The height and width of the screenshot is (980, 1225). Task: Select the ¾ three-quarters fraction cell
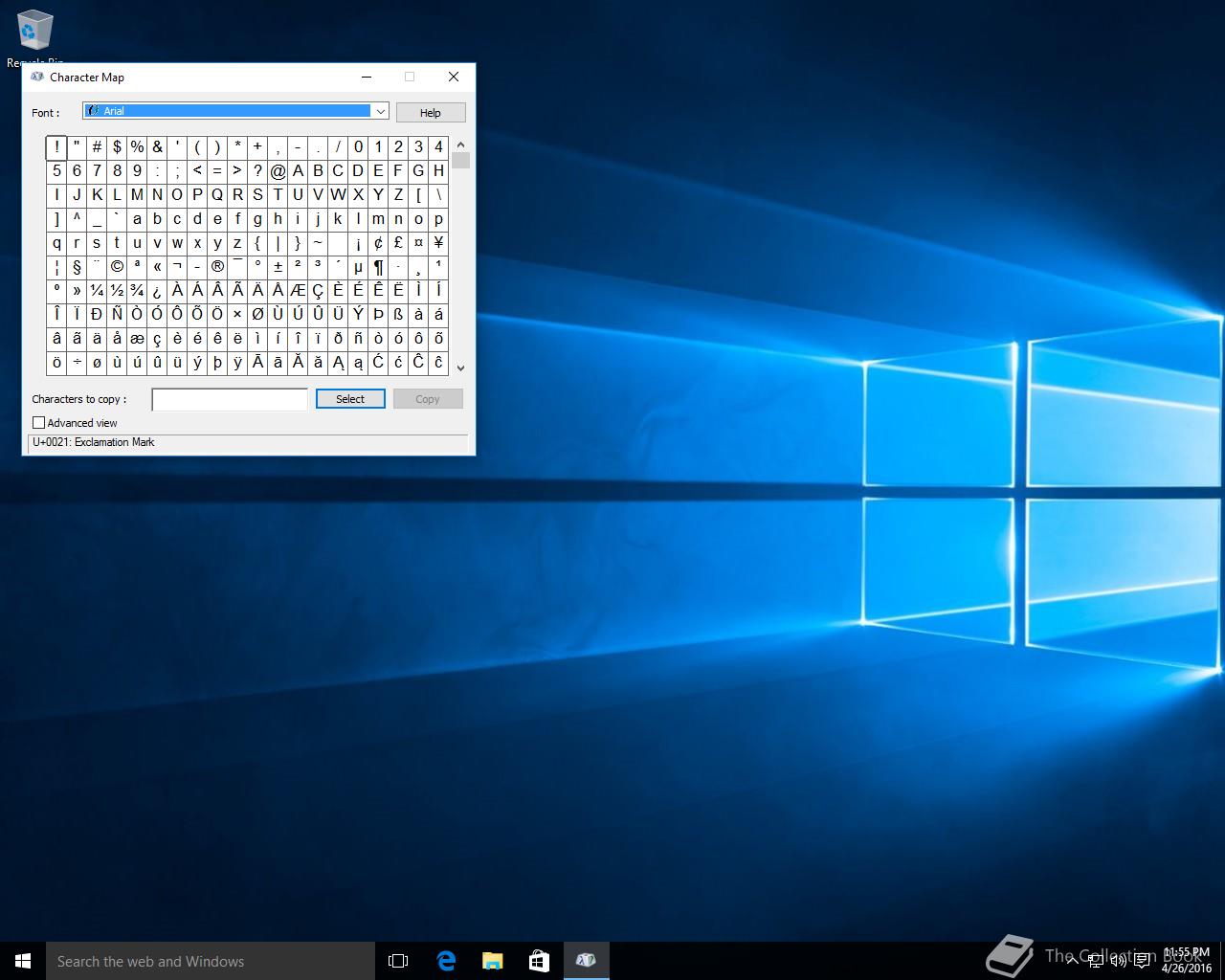(x=137, y=290)
